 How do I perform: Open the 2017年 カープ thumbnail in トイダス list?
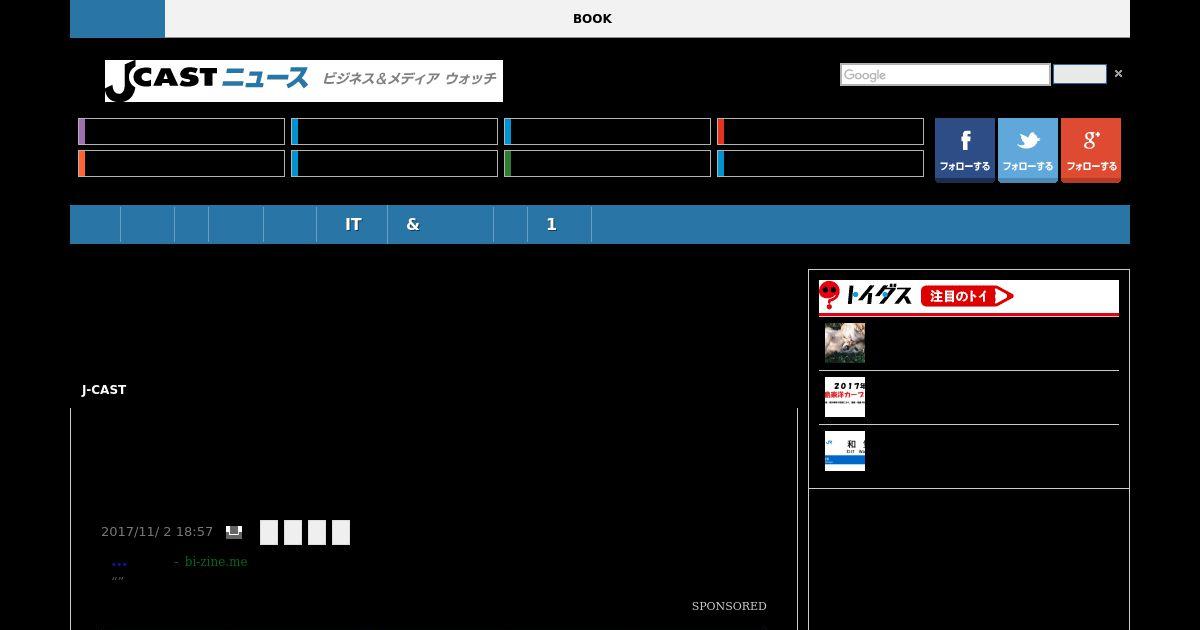coord(845,397)
